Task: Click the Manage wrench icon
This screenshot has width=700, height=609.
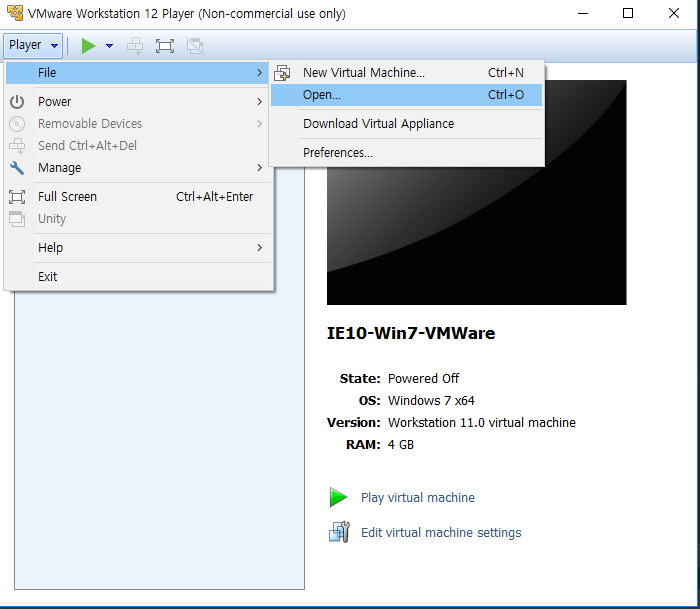Action: point(17,168)
